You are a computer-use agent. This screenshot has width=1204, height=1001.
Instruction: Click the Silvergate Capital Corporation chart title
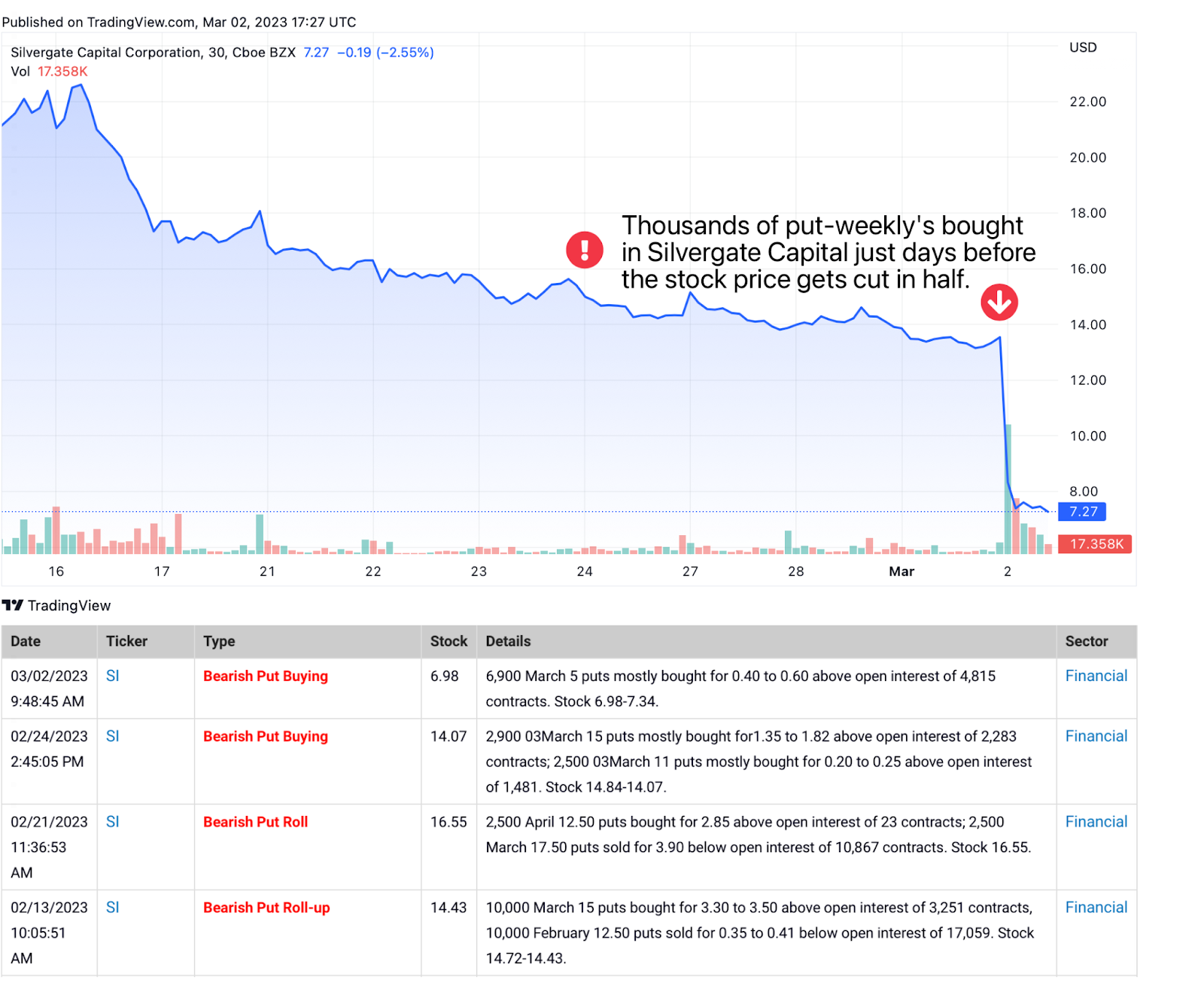(153, 53)
